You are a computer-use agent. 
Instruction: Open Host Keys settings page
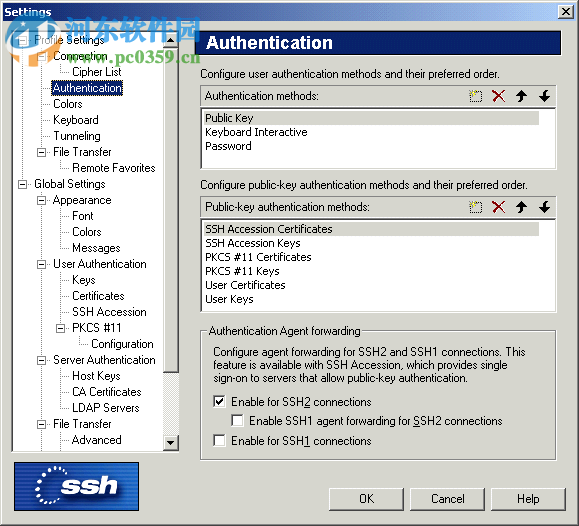click(96, 376)
